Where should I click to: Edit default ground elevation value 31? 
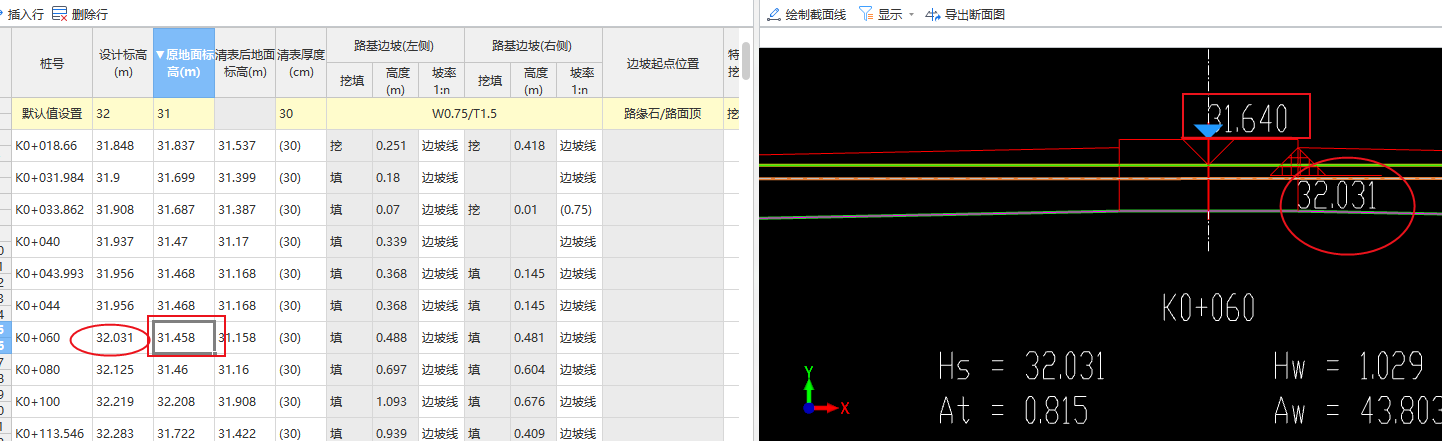click(184, 114)
